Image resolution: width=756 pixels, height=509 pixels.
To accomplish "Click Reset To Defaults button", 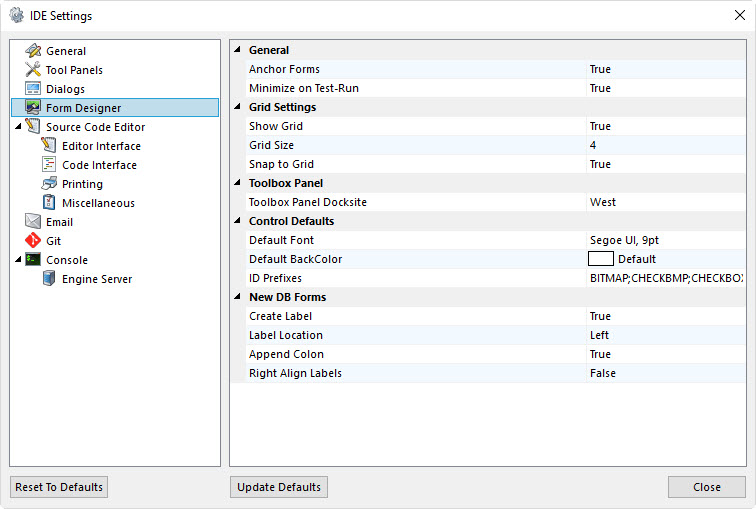I will (59, 487).
